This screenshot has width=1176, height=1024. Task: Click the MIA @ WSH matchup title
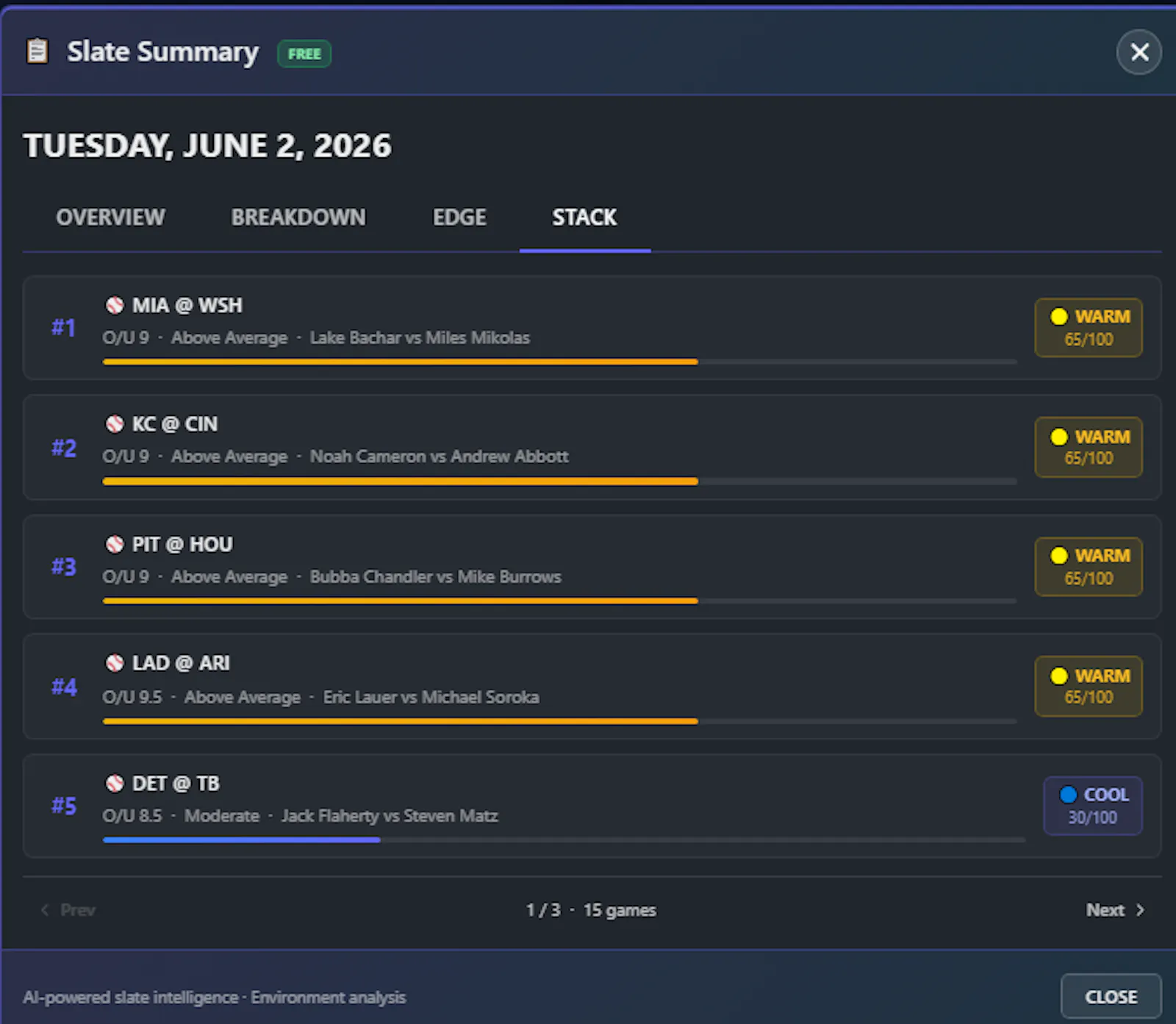pos(187,305)
